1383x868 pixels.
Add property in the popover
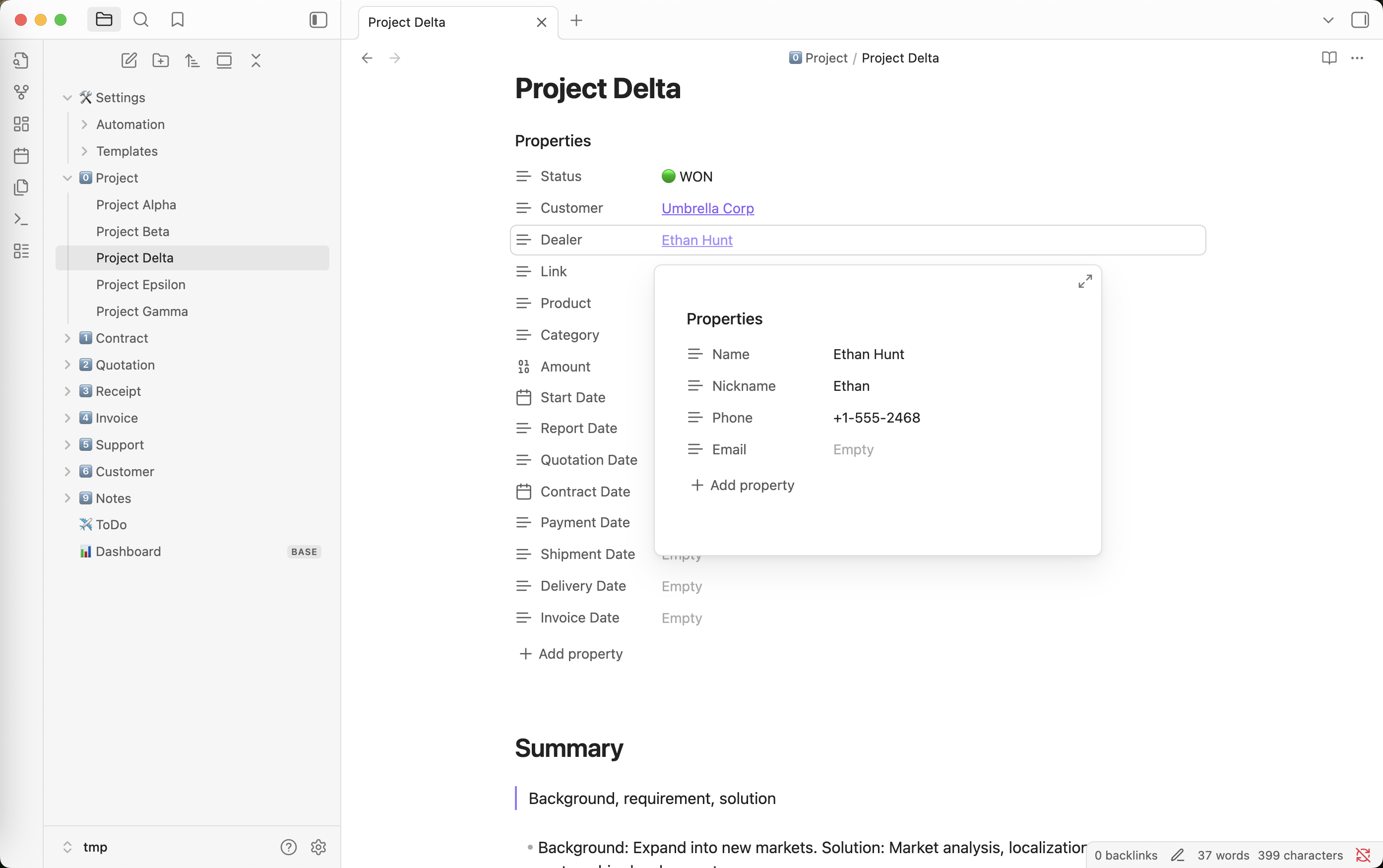point(742,486)
